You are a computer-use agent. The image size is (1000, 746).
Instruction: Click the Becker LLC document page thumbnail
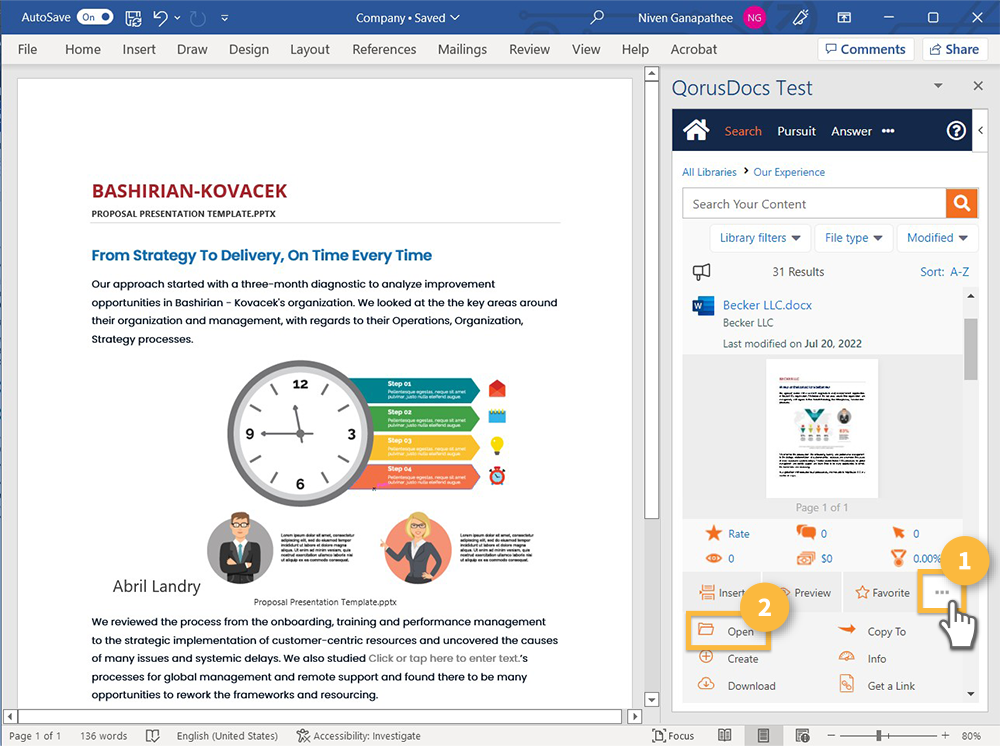[x=821, y=428]
